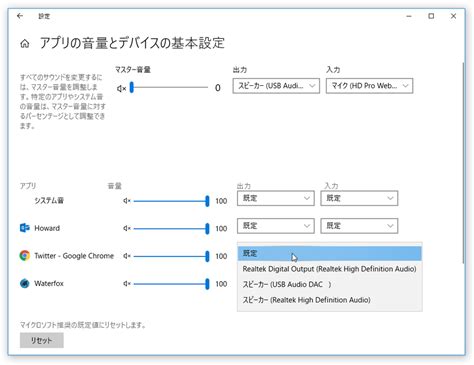This screenshot has width=474, height=365.
Task: Mute the システム音 speaker icon
Action: (127, 201)
